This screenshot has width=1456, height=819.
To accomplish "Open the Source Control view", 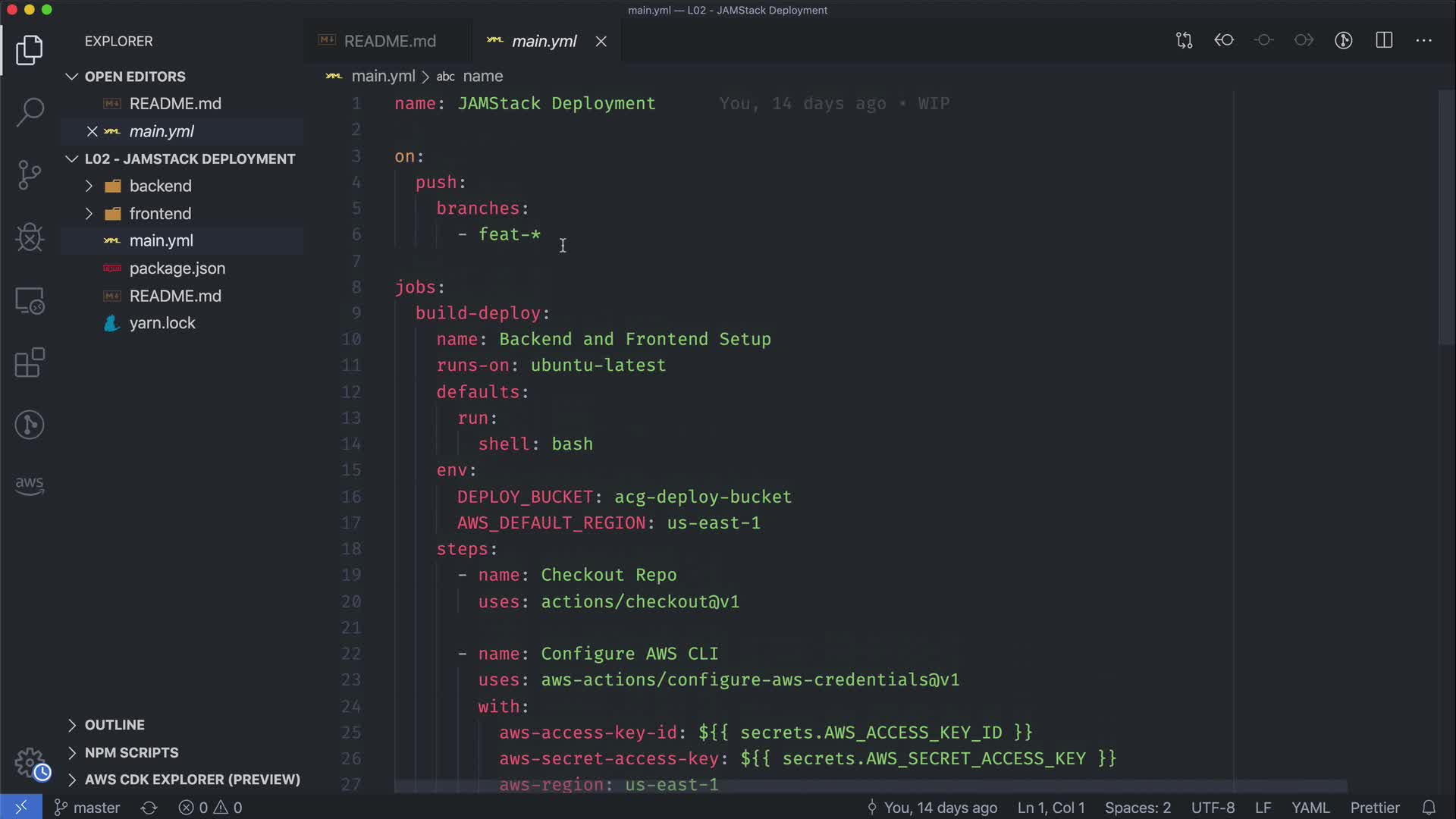I will click(x=30, y=175).
